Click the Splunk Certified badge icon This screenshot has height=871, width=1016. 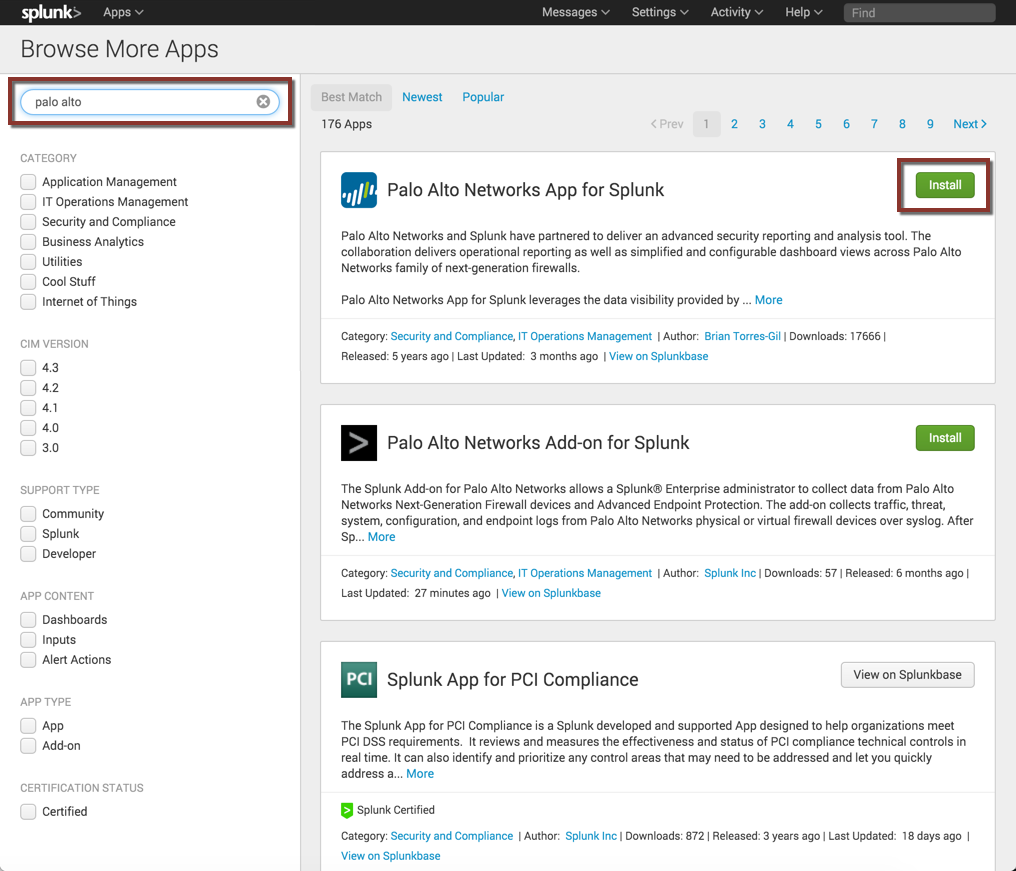point(347,809)
